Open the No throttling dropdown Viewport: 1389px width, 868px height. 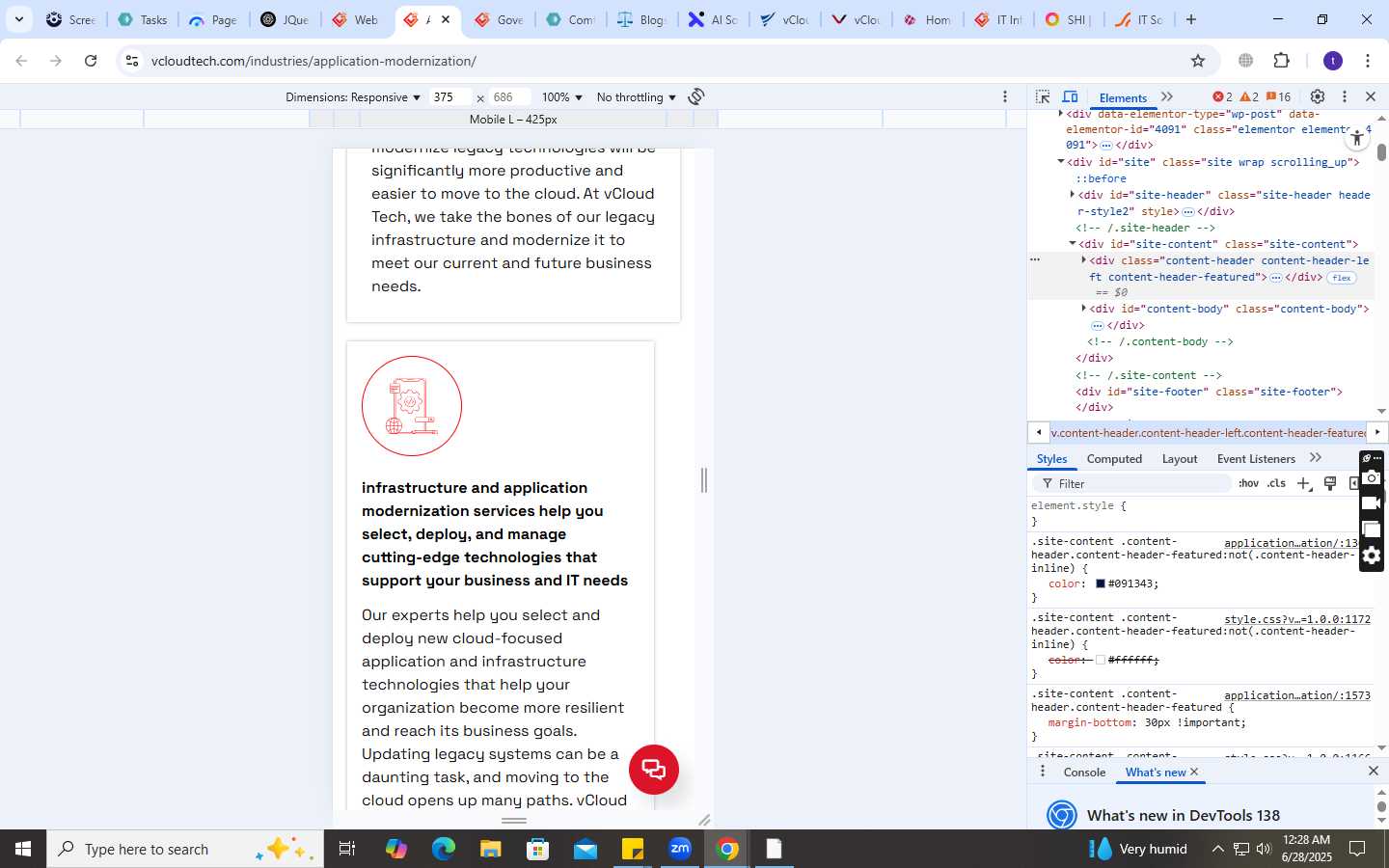637,97
